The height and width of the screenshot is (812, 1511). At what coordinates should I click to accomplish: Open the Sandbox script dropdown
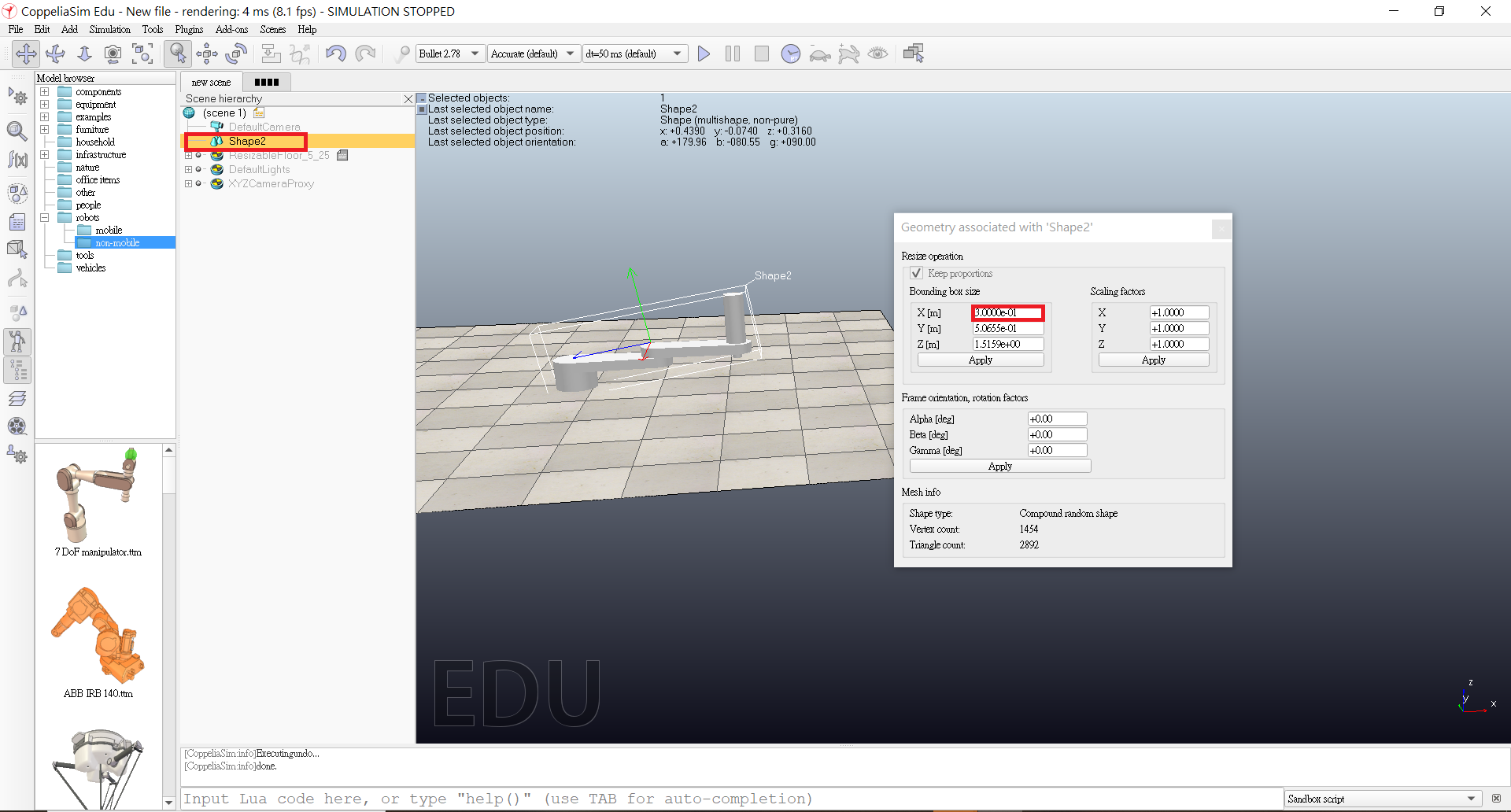point(1383,799)
